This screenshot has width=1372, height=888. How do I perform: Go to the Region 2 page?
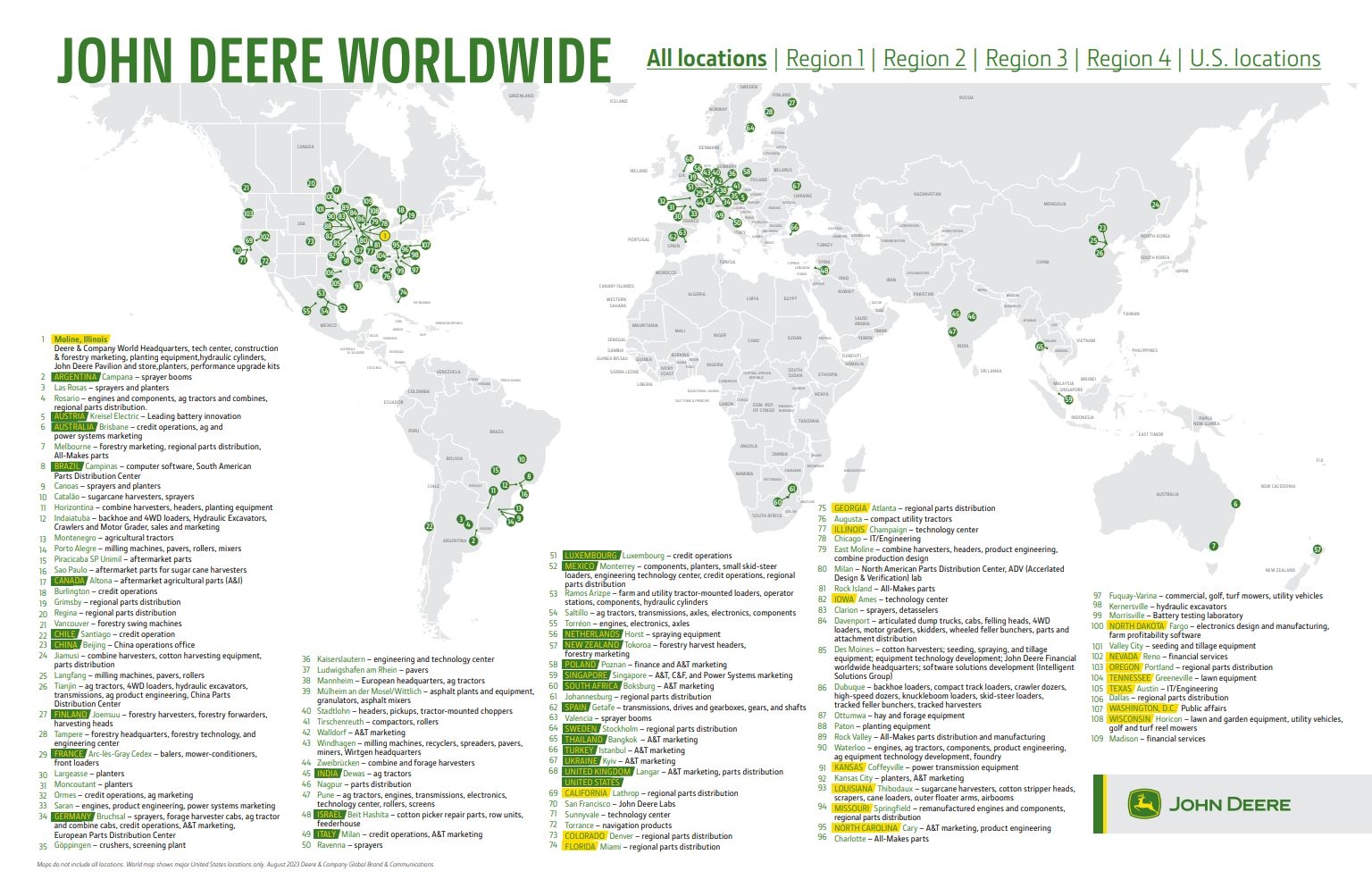[x=924, y=59]
